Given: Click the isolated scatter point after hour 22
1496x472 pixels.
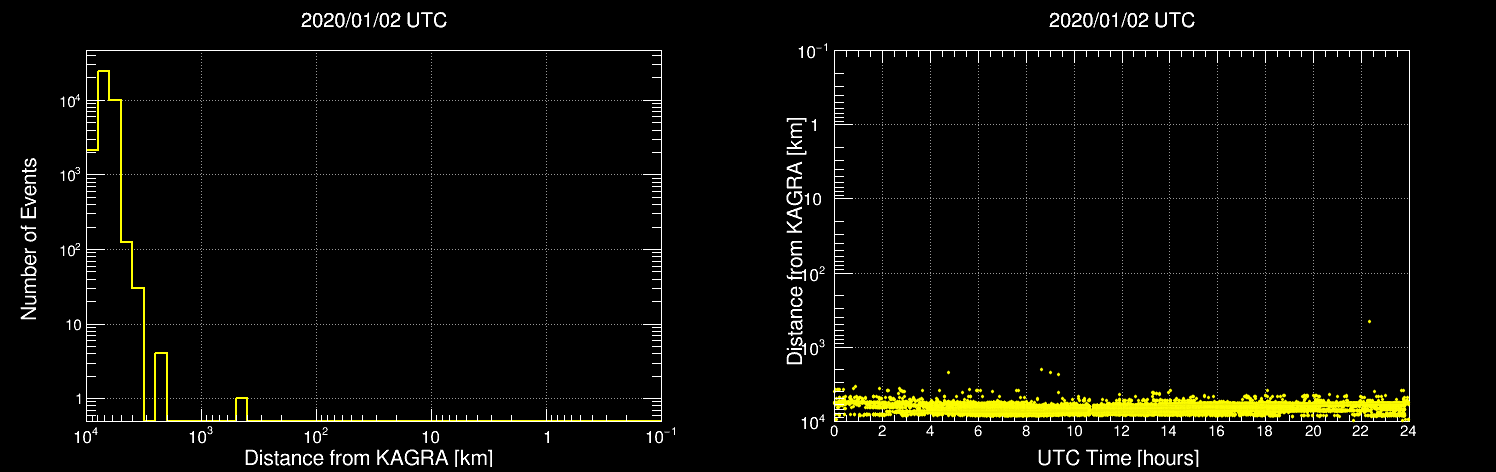Looking at the screenshot, I should coord(1369,321).
